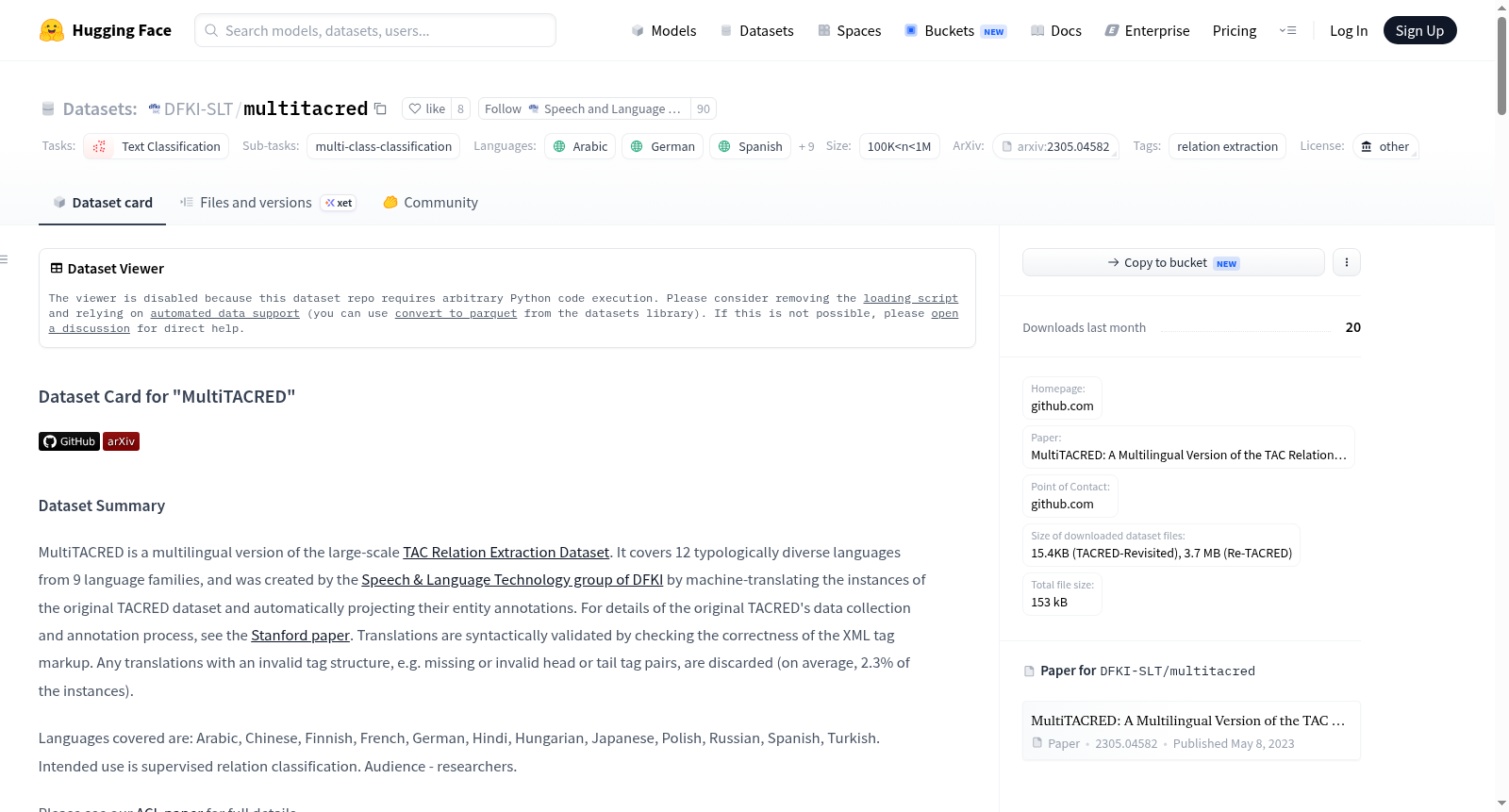The image size is (1509, 812).
Task: Open the follower count 90
Action: 704,108
